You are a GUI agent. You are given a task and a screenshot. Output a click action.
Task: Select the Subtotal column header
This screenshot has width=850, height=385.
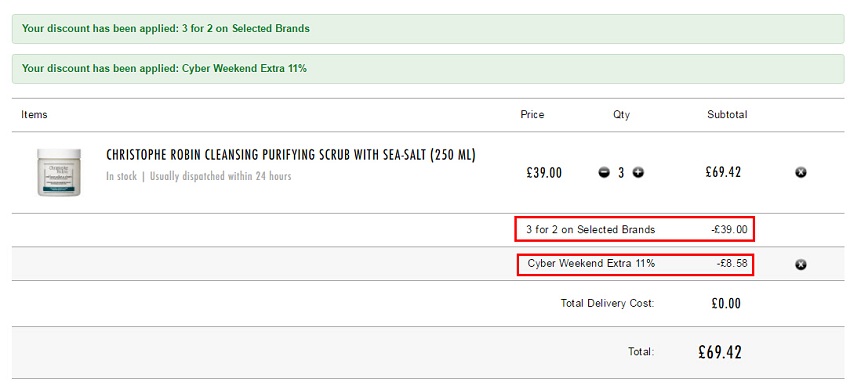727,114
